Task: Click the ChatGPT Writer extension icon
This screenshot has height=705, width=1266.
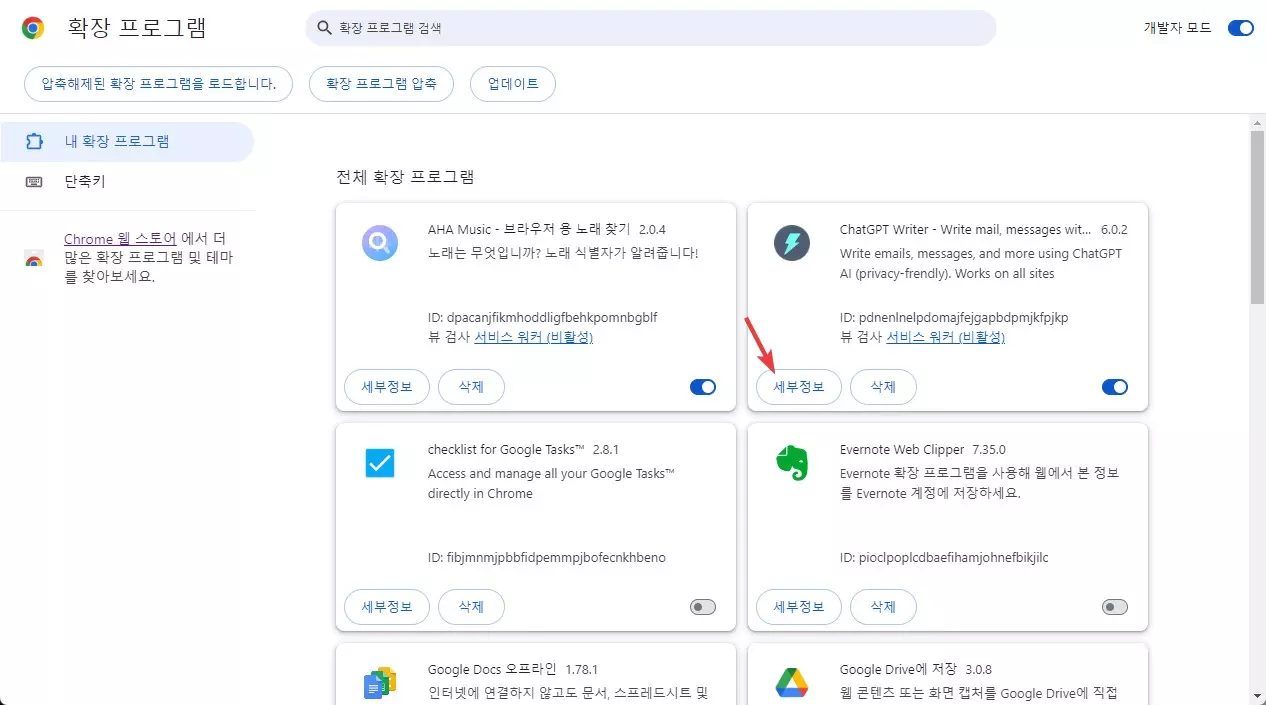Action: click(x=792, y=243)
